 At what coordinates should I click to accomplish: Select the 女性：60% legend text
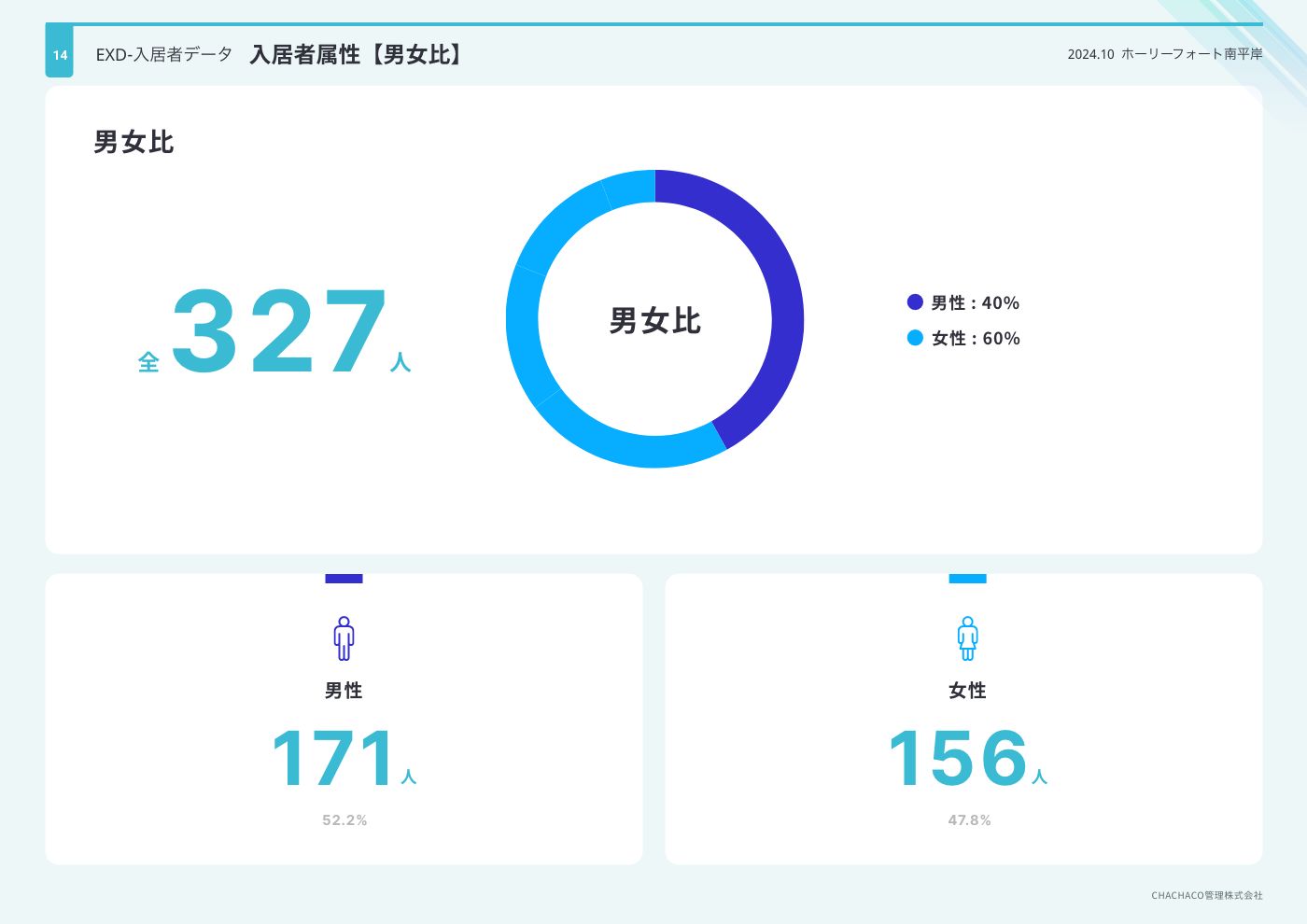975,338
